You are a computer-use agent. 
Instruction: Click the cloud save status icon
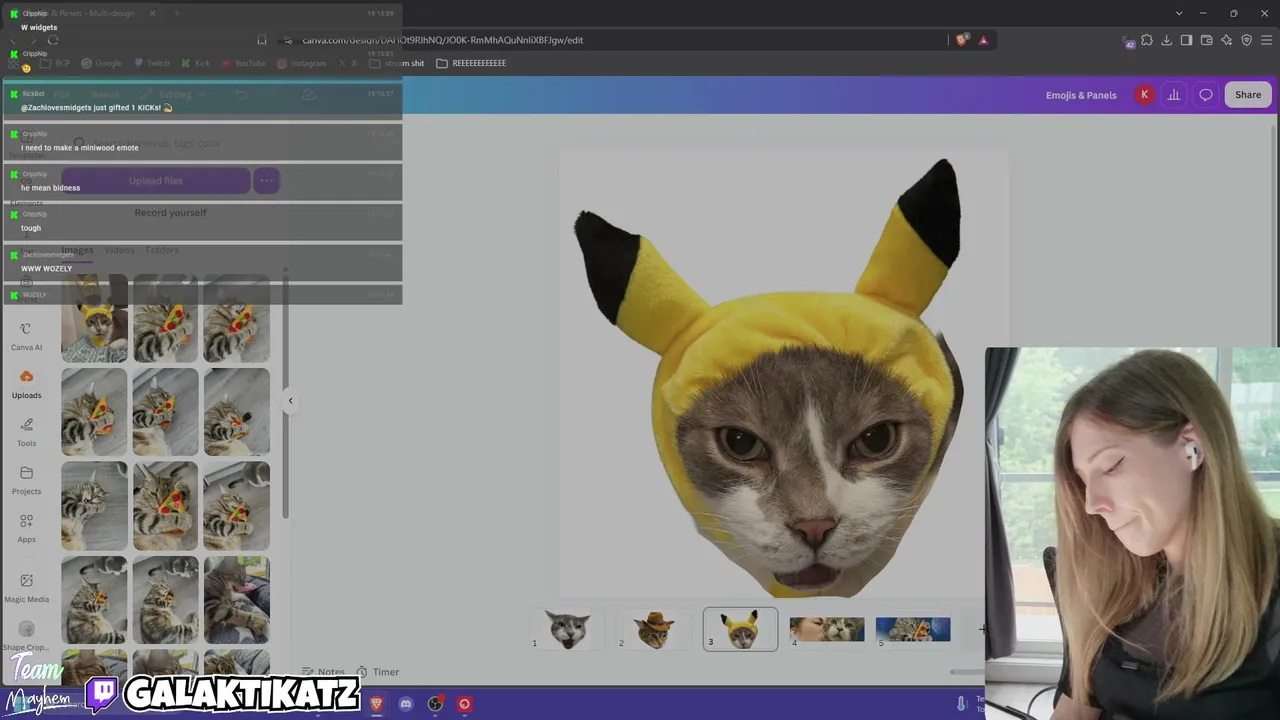[309, 95]
